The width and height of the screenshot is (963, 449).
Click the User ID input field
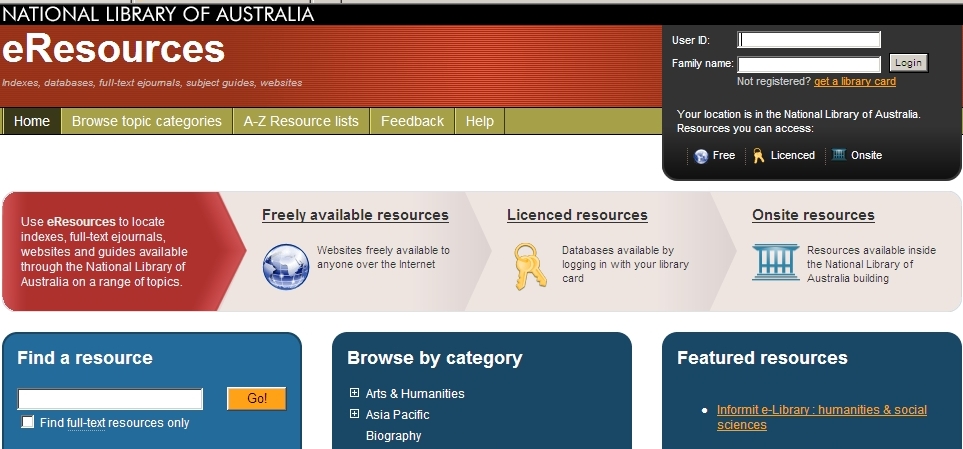coord(809,40)
